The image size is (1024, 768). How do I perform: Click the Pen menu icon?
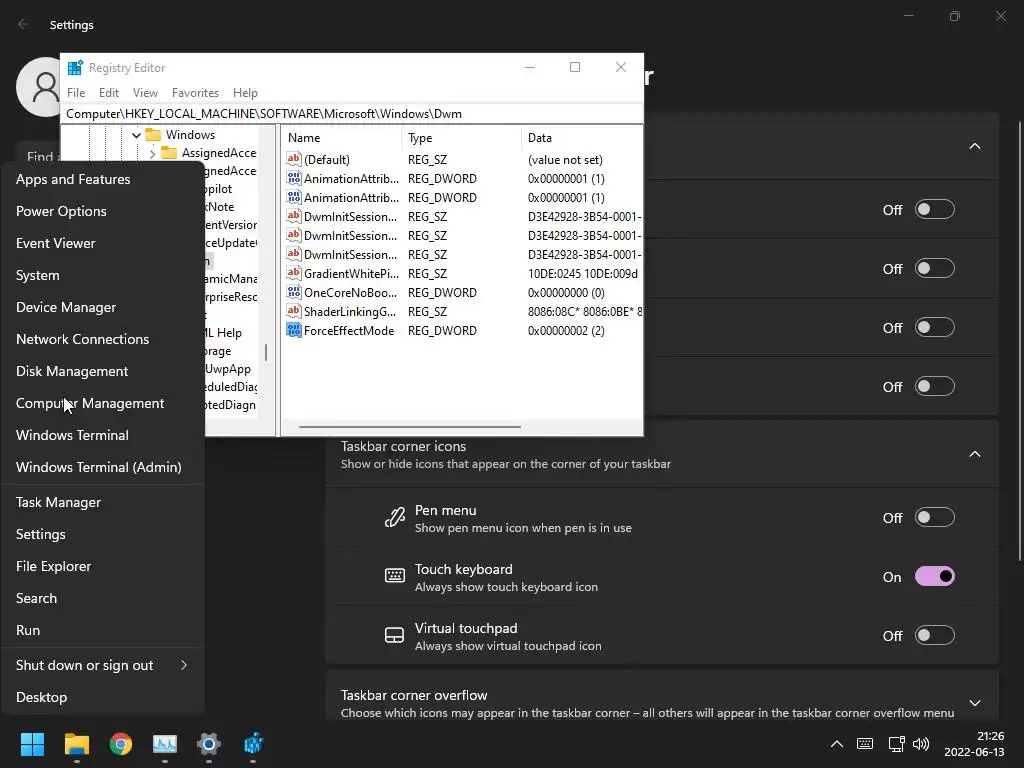[394, 518]
